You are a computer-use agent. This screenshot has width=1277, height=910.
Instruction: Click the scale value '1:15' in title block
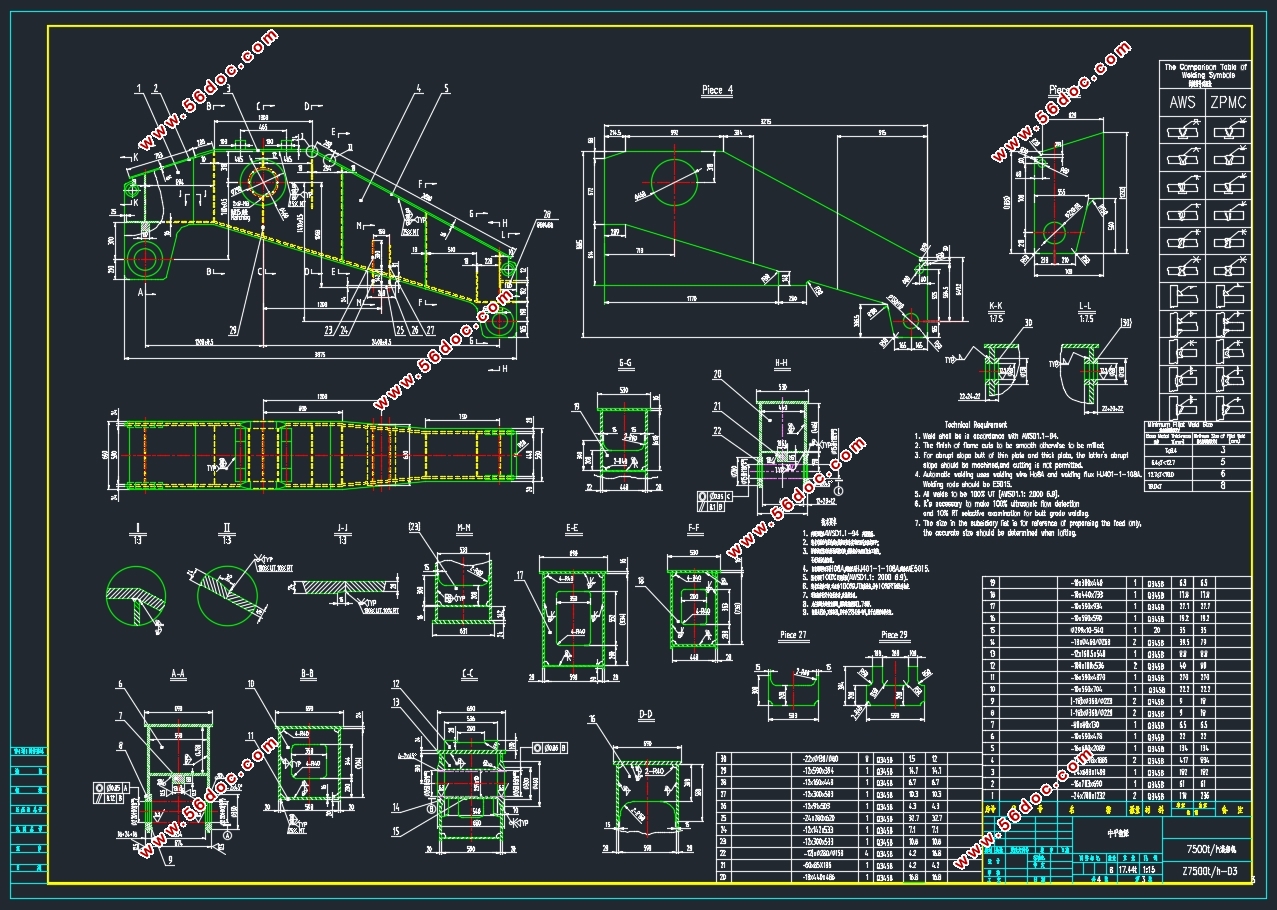pos(1147,872)
